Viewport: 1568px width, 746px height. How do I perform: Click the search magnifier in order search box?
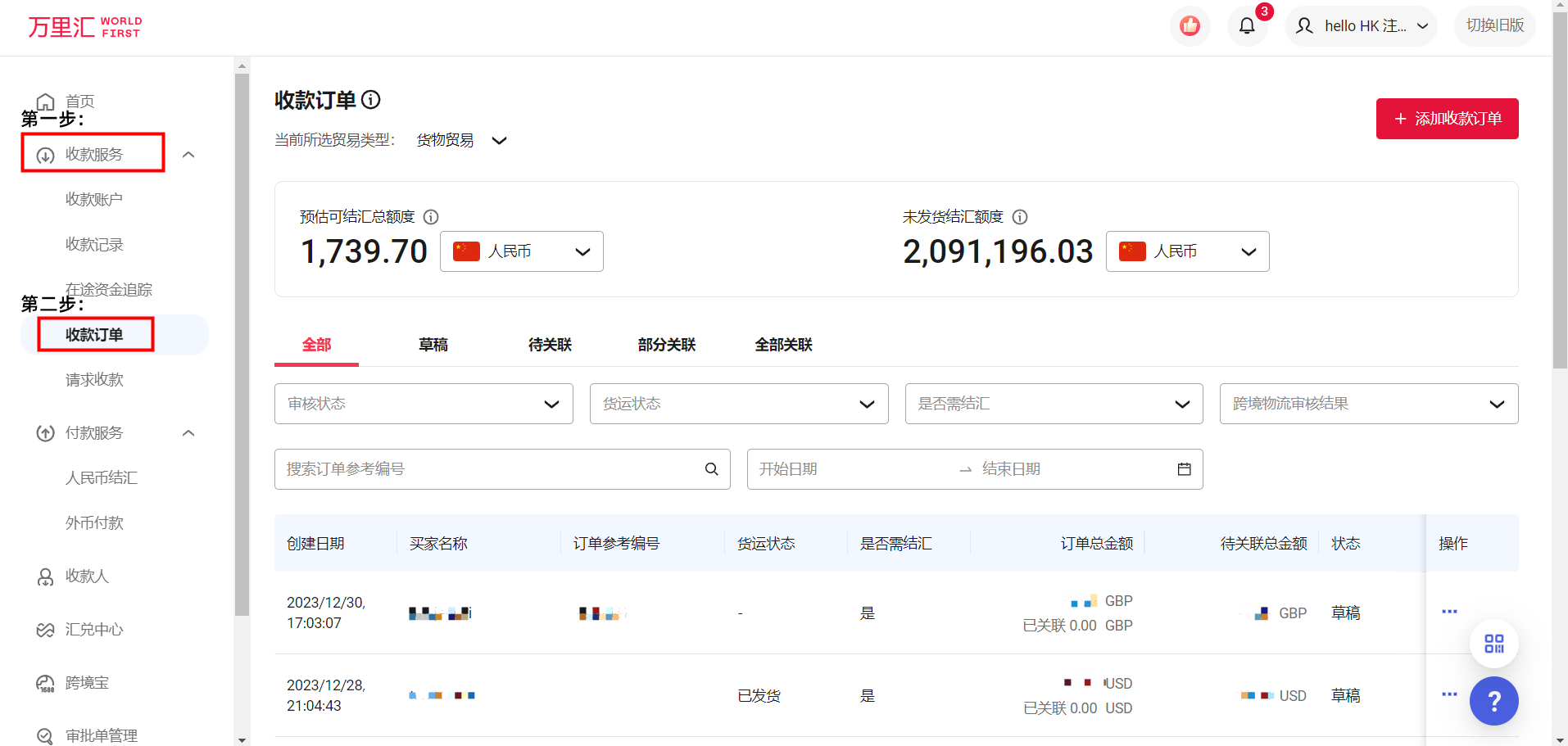711,469
